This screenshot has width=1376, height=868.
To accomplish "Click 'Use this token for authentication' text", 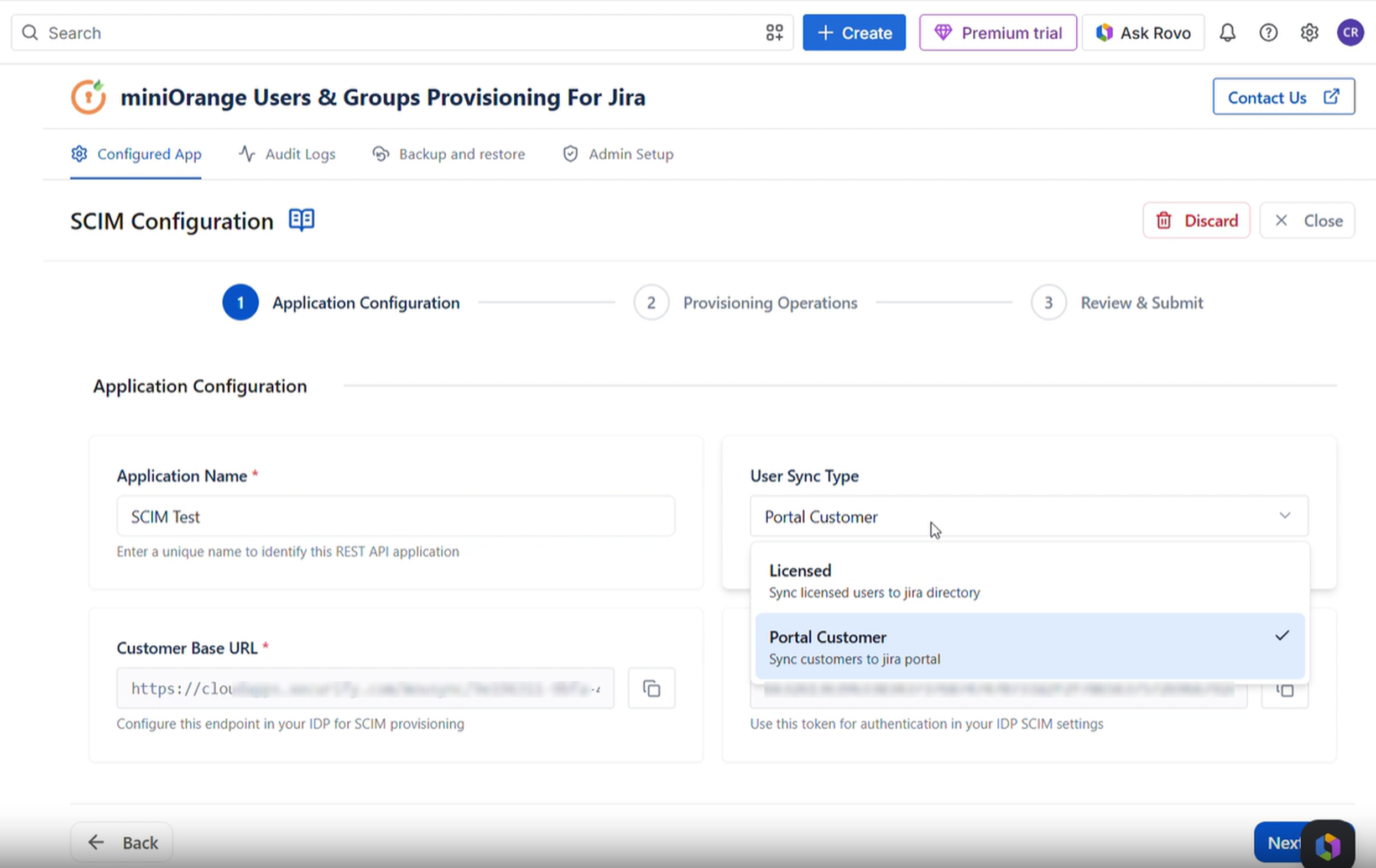I will (926, 724).
